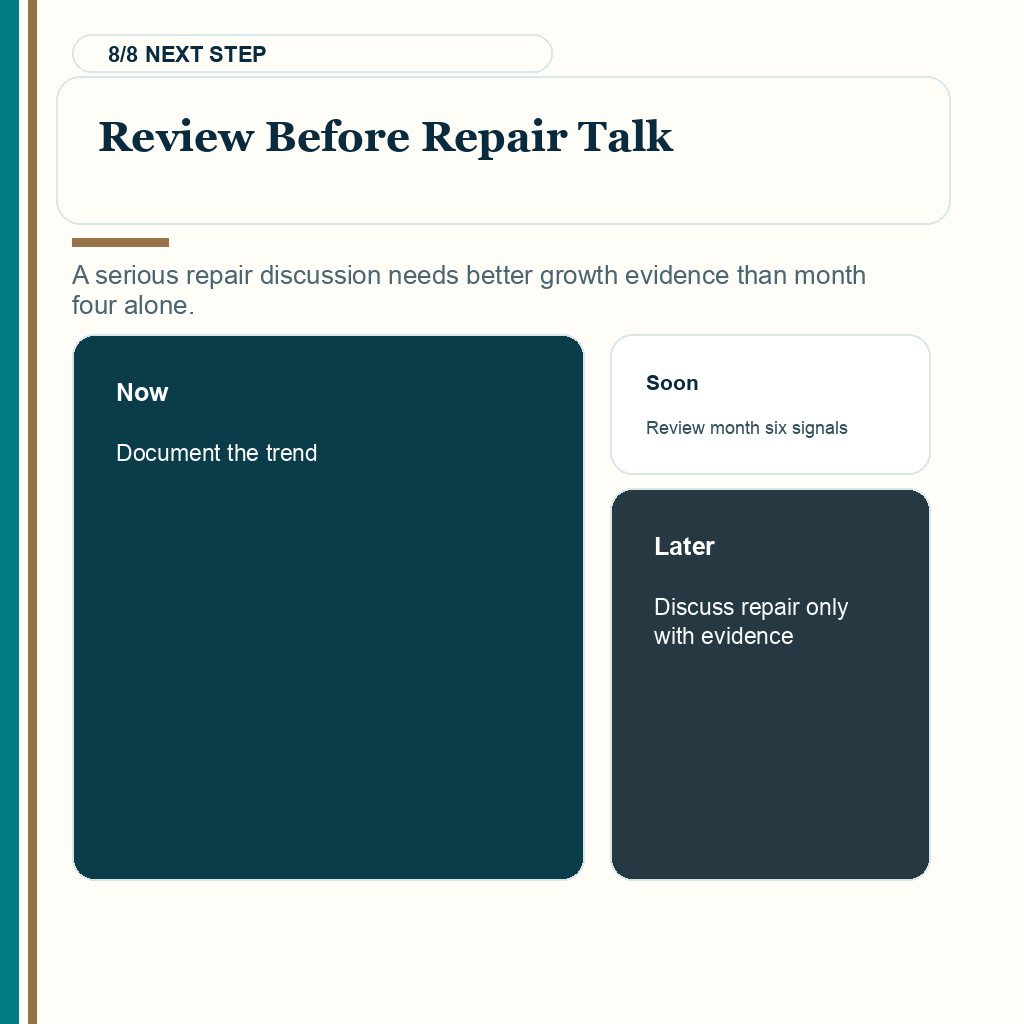Click the Later card heading
This screenshot has width=1024, height=1024.
[x=684, y=547]
